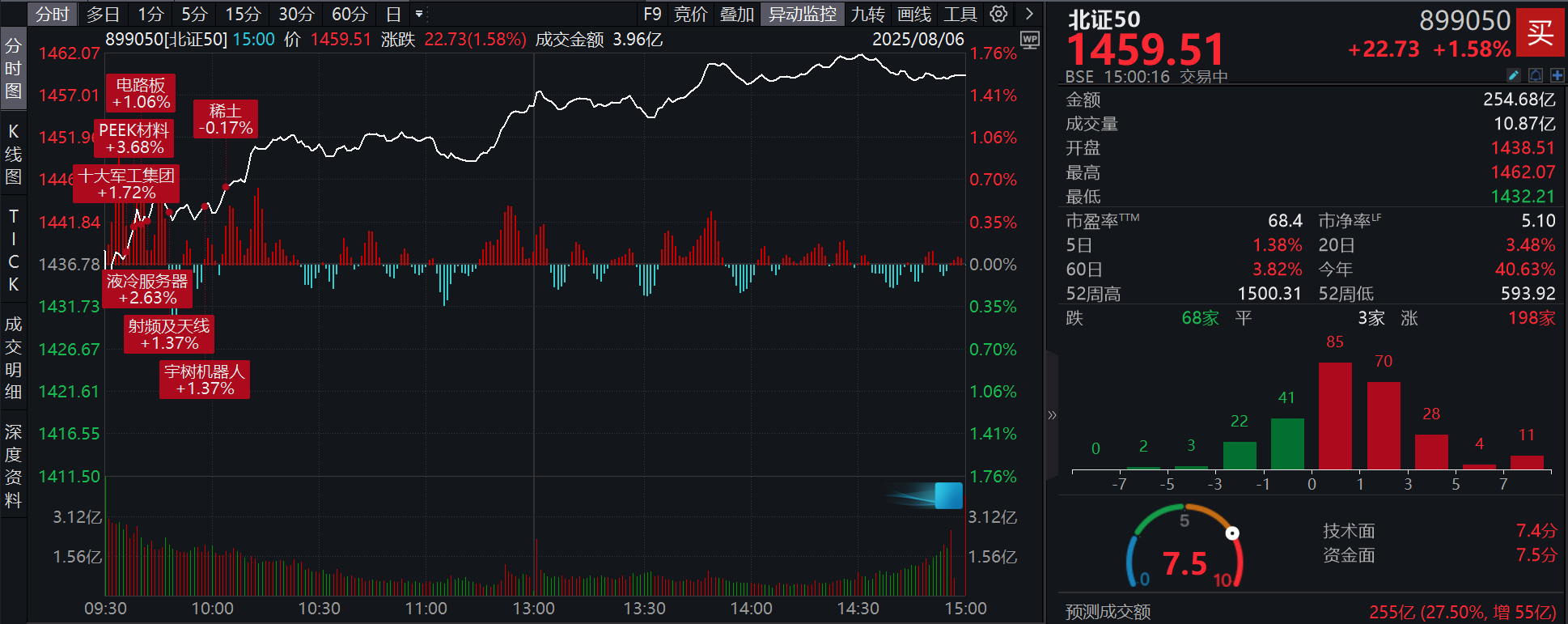The image size is (1568, 624).
Task: Click the date 2025/08/06 in the chart header
Action: click(918, 40)
